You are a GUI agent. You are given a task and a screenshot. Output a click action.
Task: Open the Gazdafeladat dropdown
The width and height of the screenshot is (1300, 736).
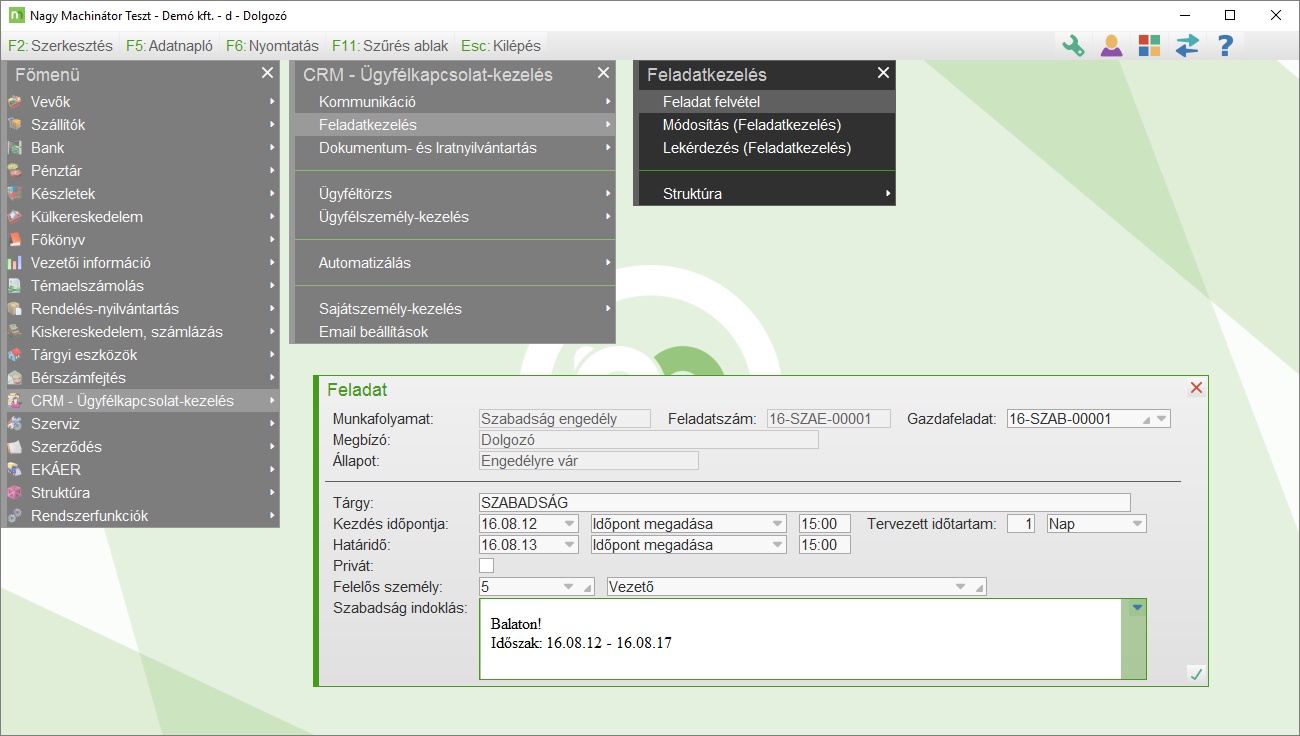tap(1161, 419)
